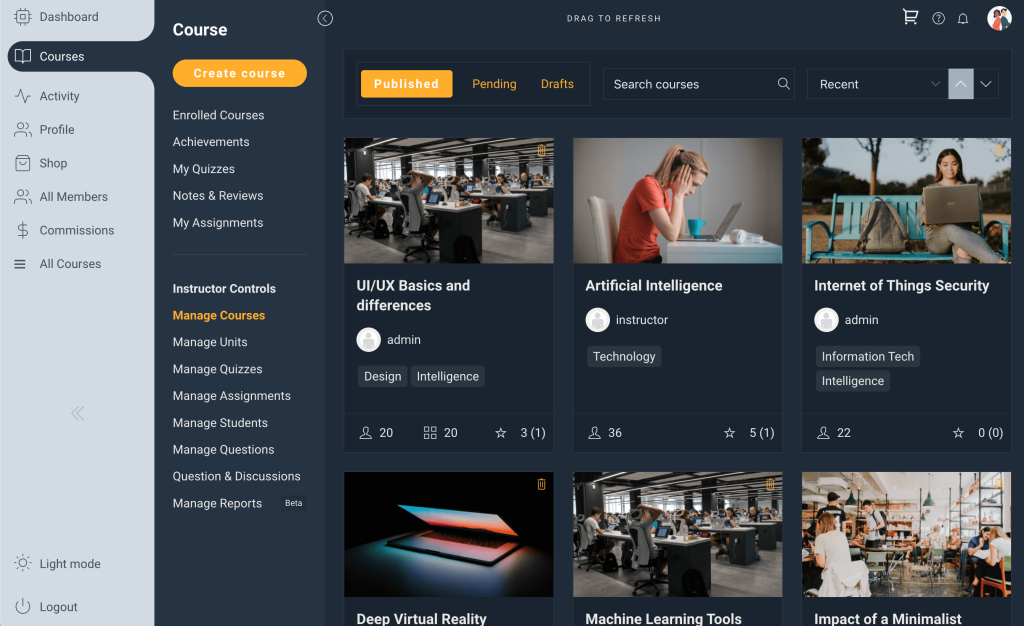Click the Profile person icon

(23, 129)
